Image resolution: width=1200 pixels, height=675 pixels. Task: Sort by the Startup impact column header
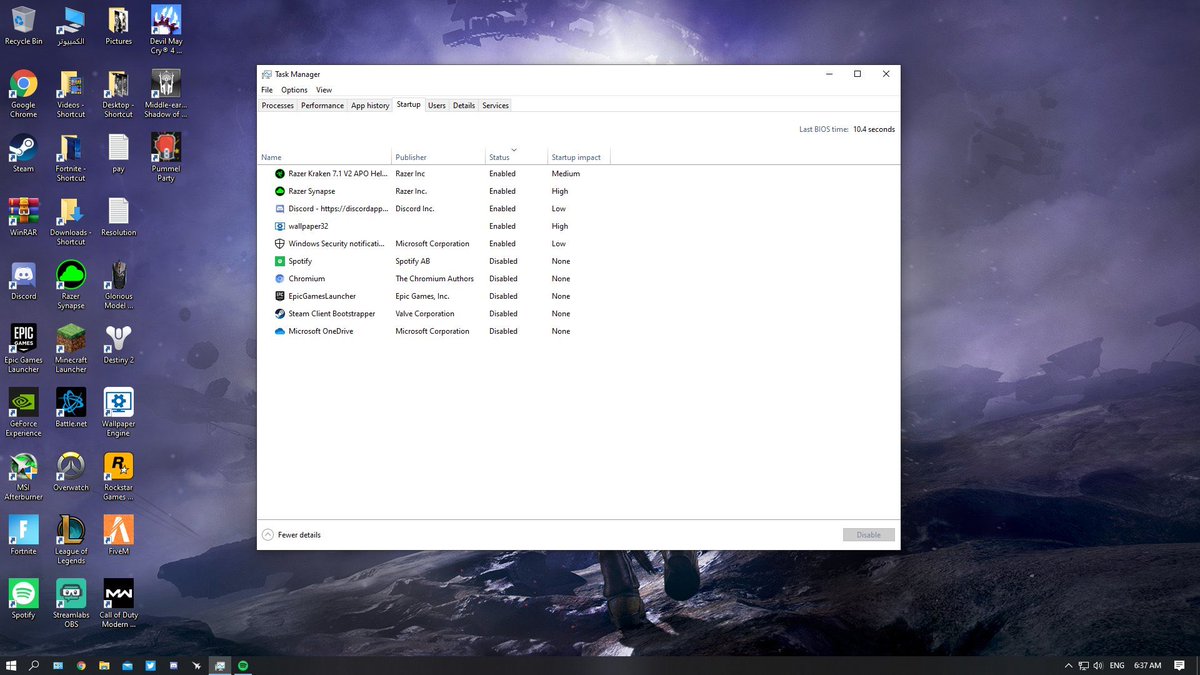point(577,157)
